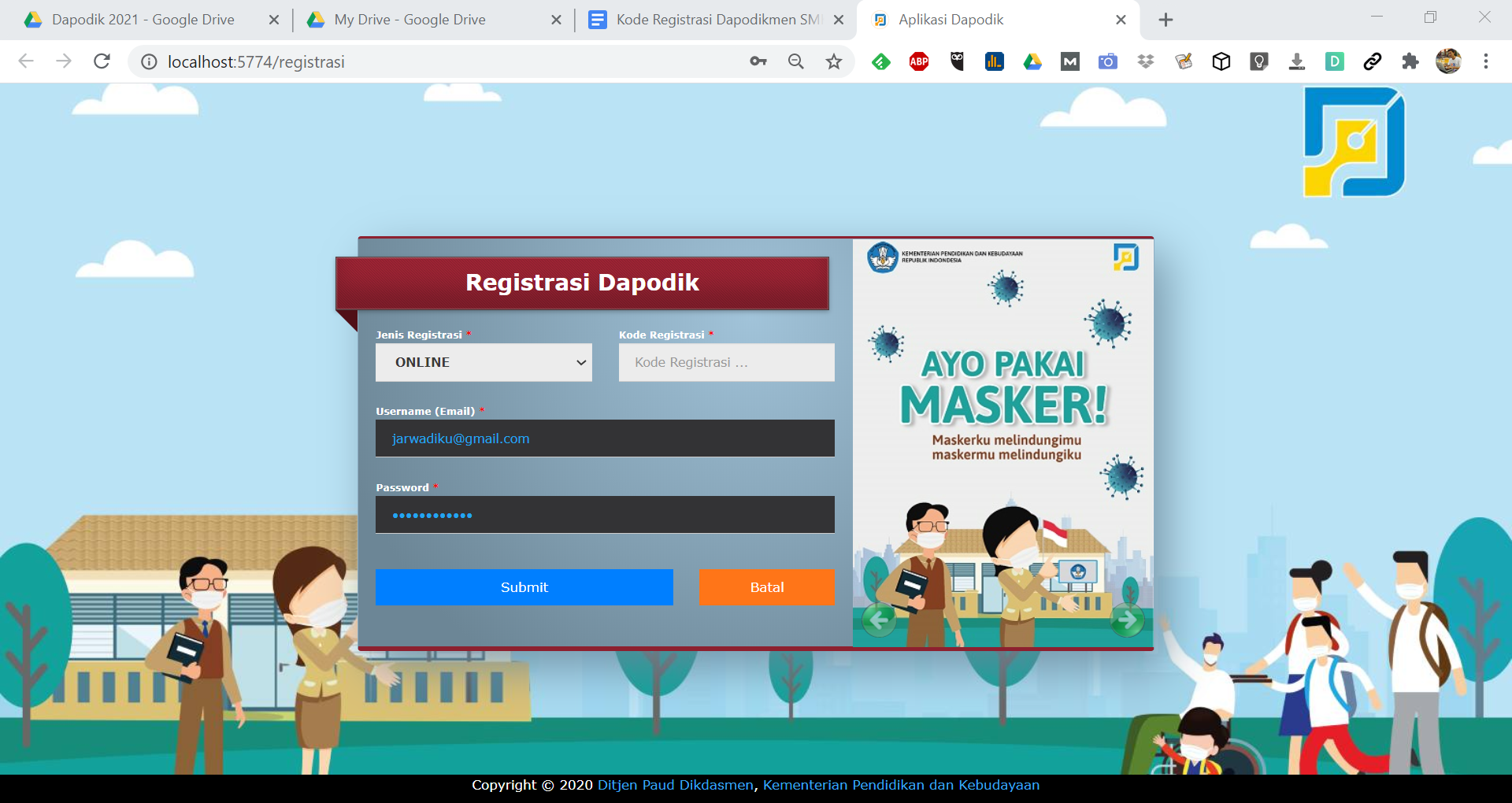Open the Ditjen Paud Dikdasmen link
The height and width of the screenshot is (803, 1512).
point(675,785)
